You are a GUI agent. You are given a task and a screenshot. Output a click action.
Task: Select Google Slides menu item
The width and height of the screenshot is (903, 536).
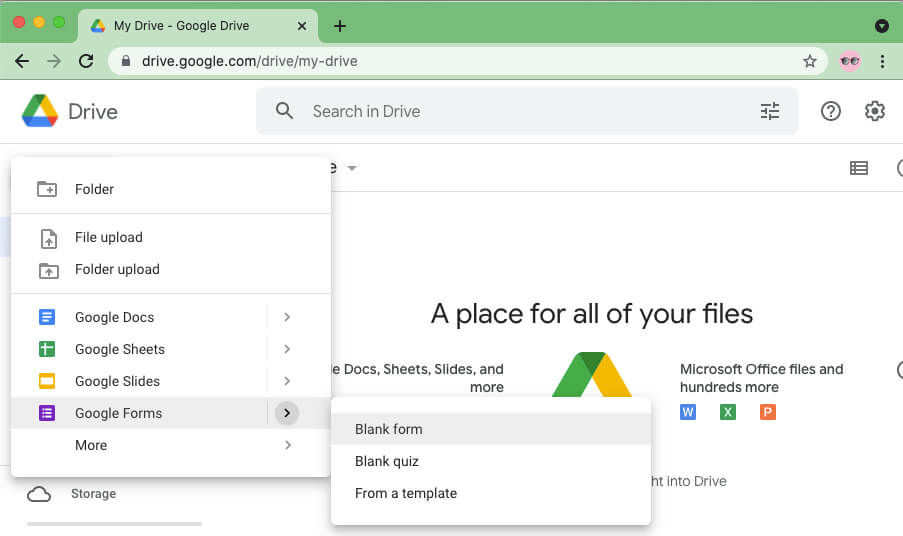[170, 381]
